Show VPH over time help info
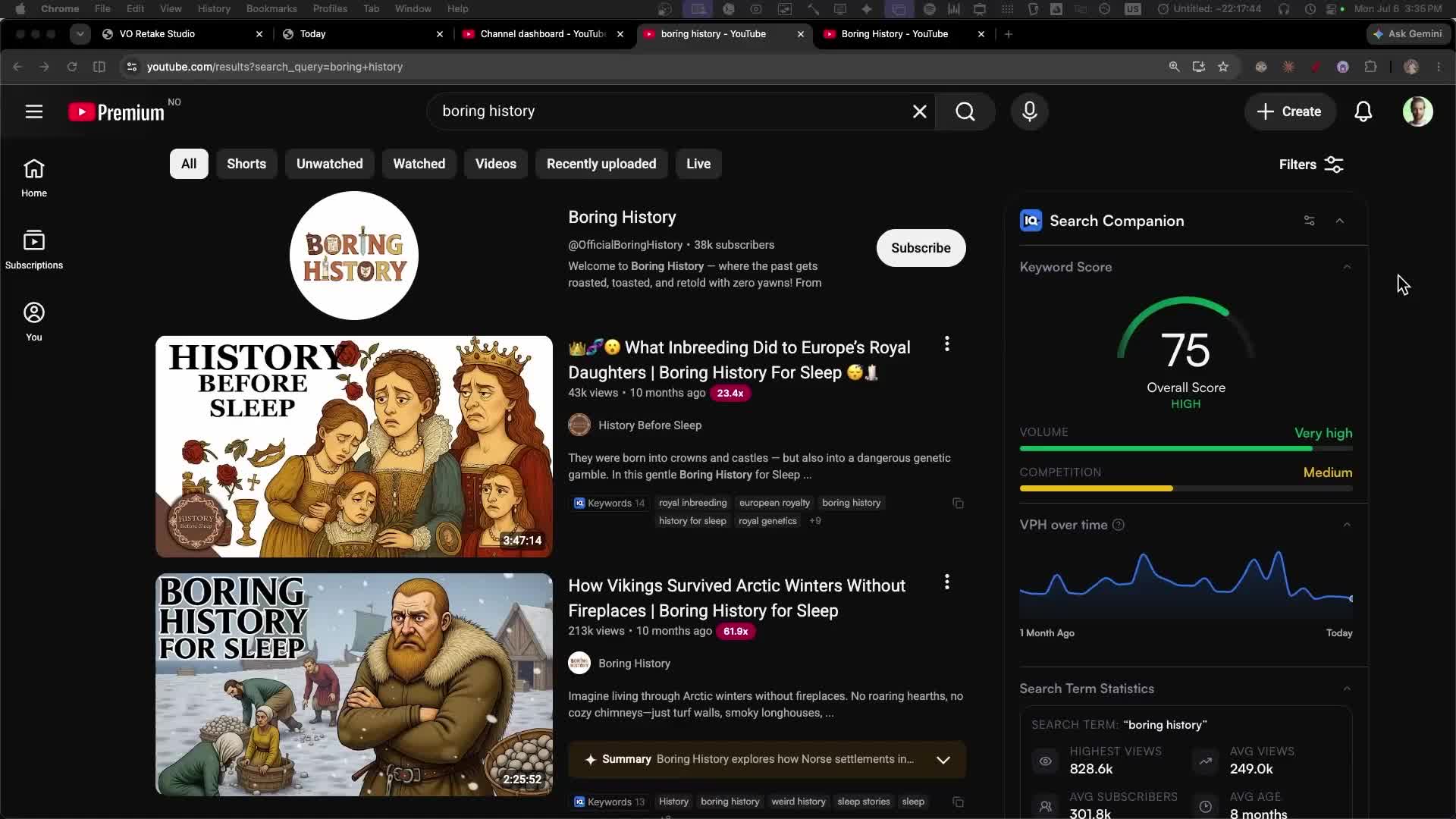The height and width of the screenshot is (819, 1456). (1118, 525)
